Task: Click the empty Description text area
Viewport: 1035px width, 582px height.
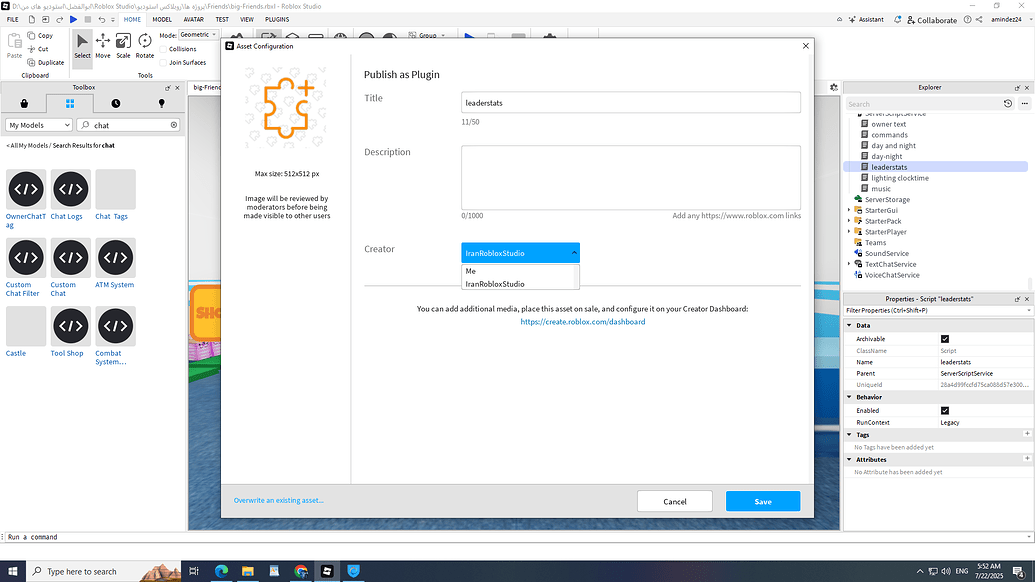Action: coord(631,178)
